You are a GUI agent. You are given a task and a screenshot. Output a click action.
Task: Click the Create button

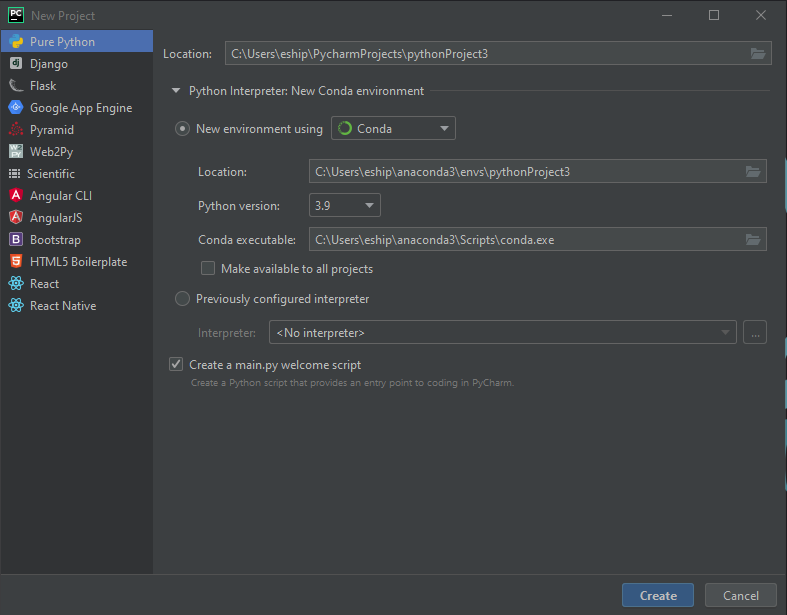point(658,595)
